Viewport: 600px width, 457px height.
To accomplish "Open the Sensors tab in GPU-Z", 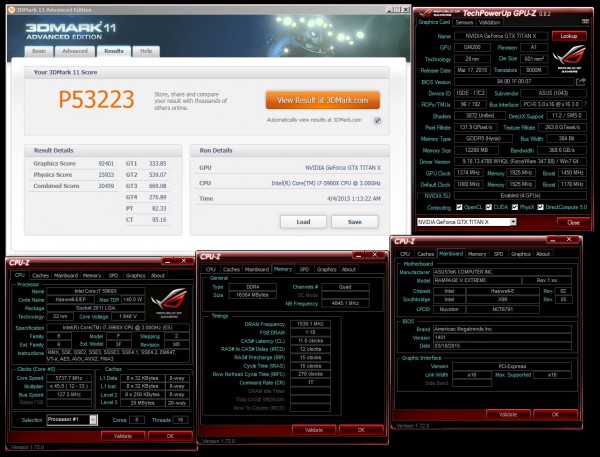I will coord(464,22).
